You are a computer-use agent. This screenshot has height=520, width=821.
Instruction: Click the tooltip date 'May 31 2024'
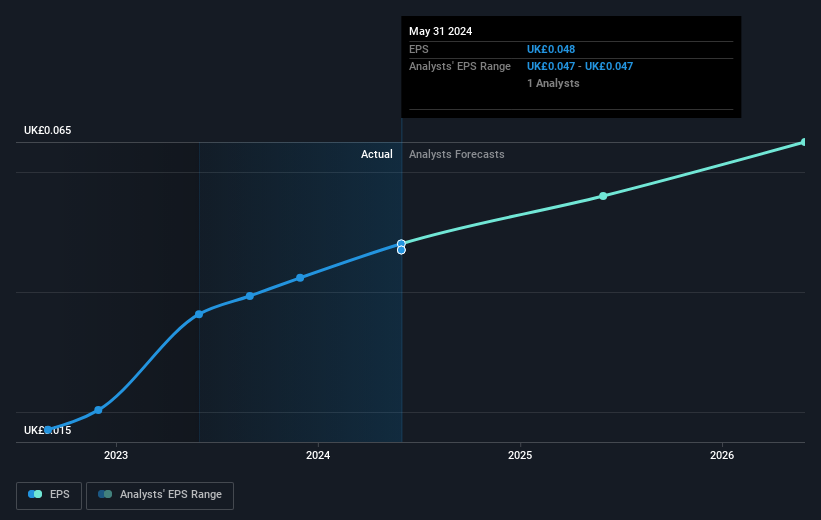[440, 31]
